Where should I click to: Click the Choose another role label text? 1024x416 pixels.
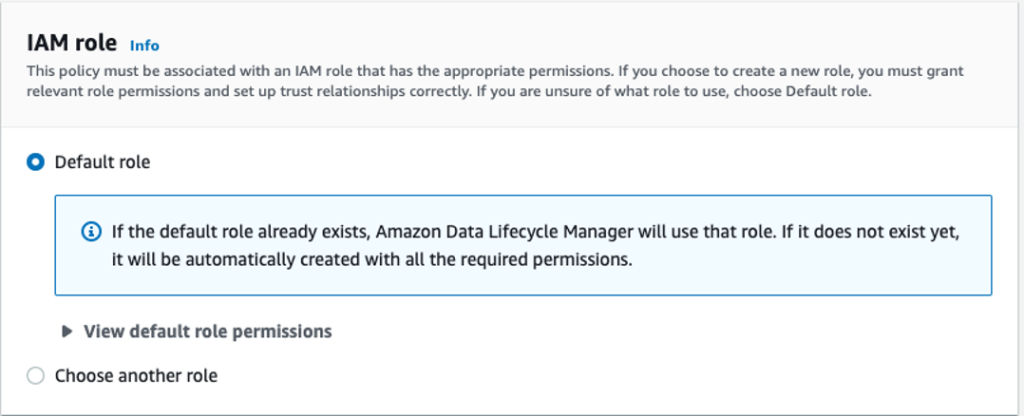[136, 376]
